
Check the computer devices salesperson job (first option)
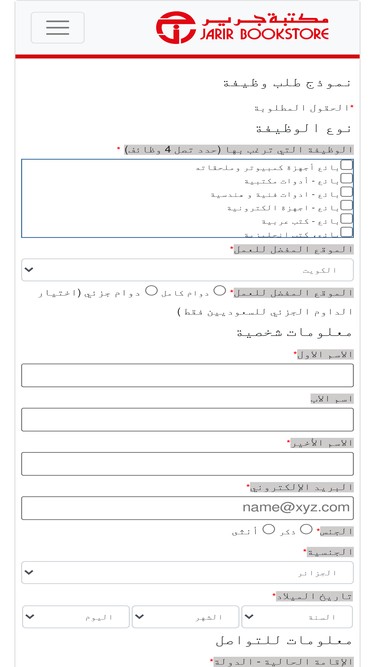click(347, 165)
